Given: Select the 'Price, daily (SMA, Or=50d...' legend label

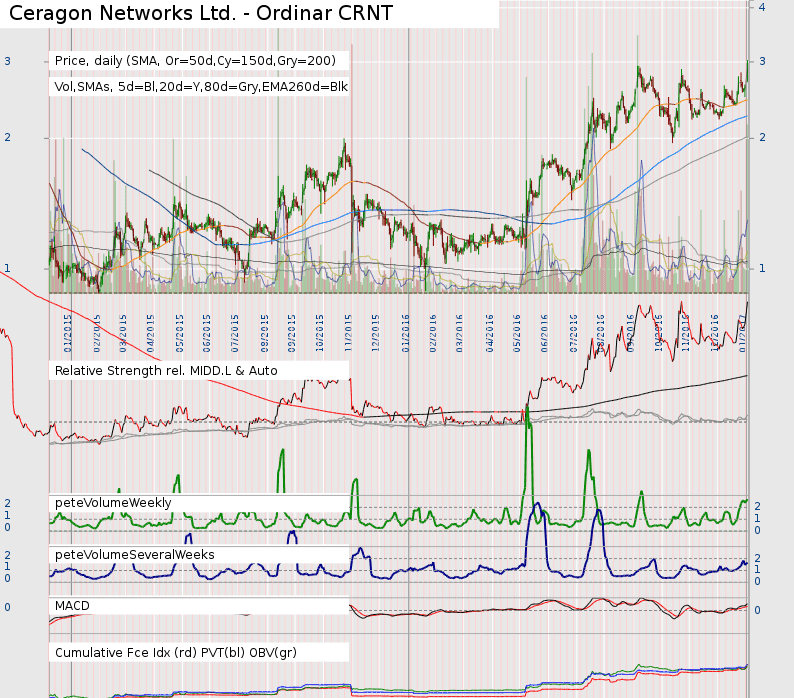Looking at the screenshot, I should tap(195, 61).
